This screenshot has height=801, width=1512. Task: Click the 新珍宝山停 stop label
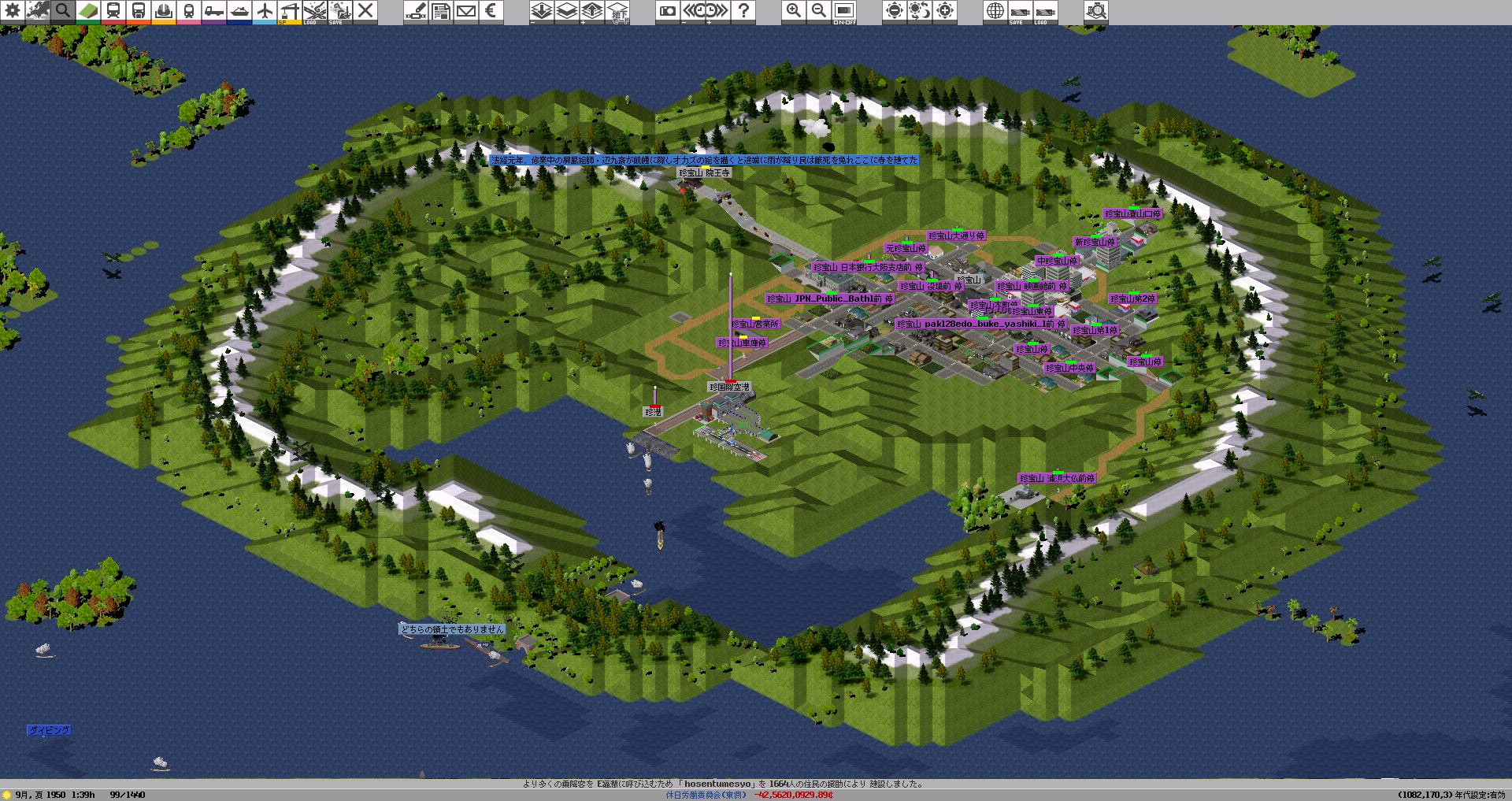coord(1095,242)
